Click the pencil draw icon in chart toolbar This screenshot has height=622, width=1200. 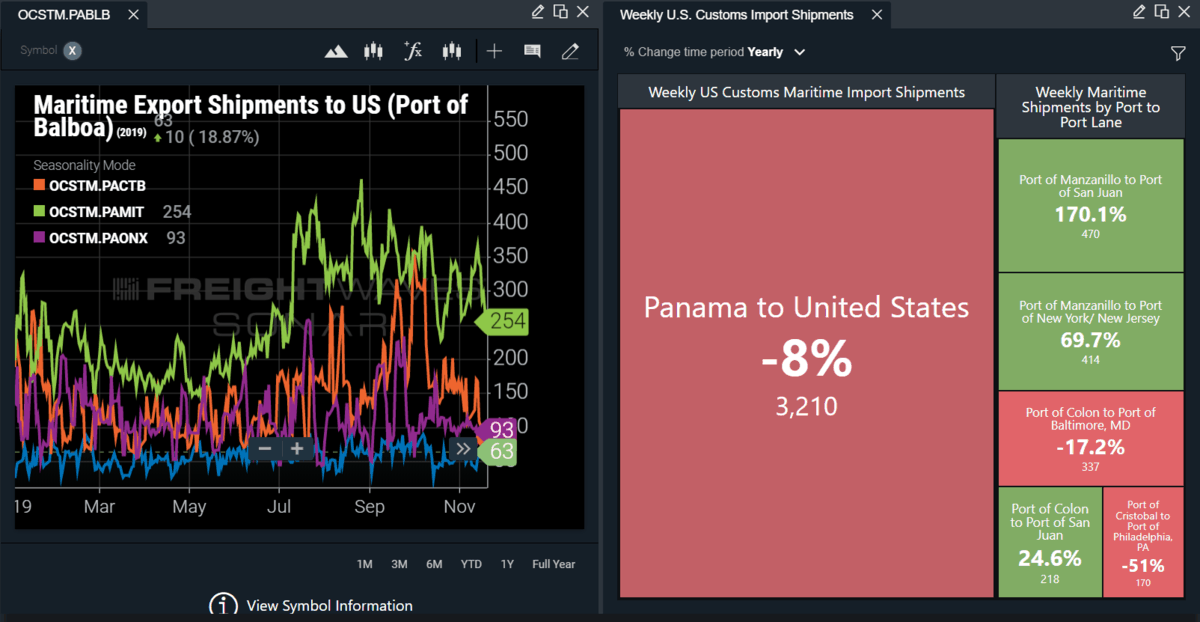click(x=570, y=51)
